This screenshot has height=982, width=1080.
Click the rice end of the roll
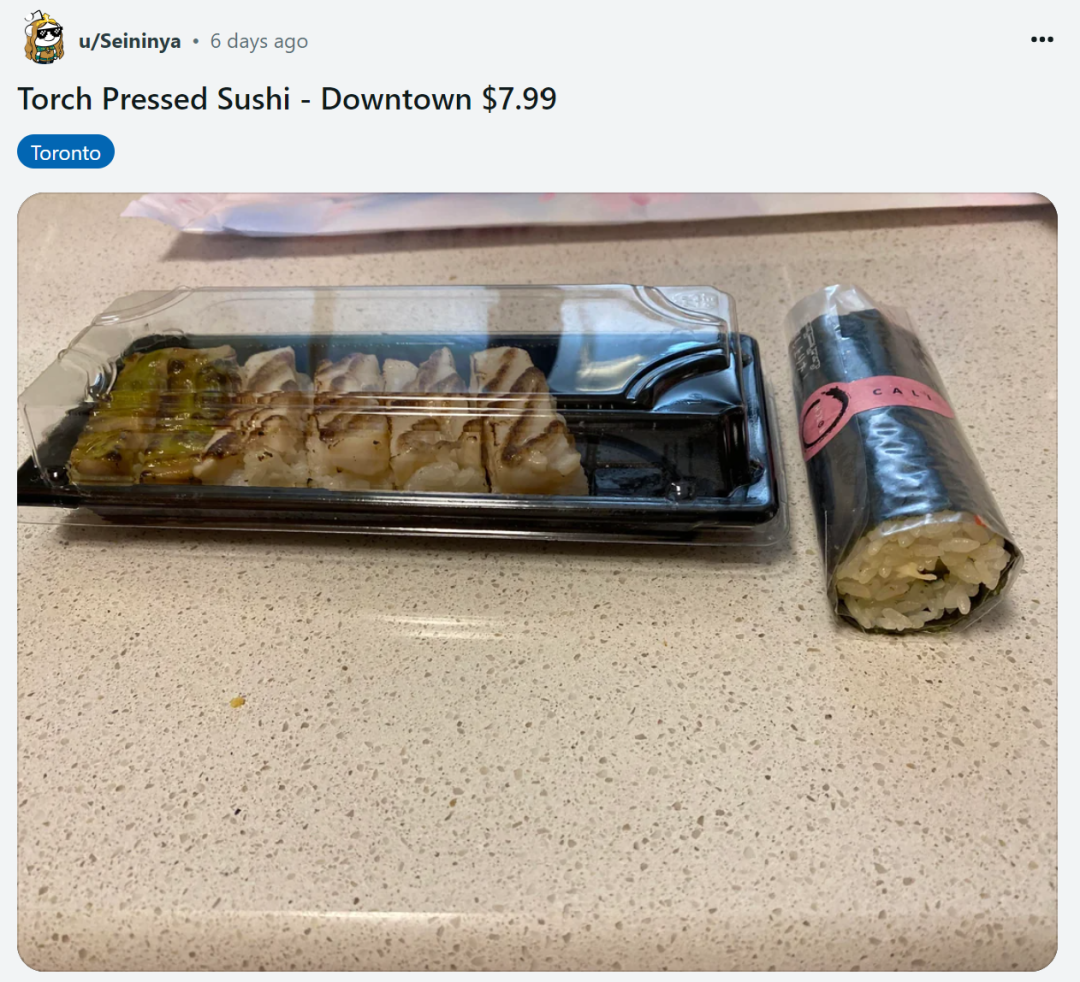click(922, 573)
